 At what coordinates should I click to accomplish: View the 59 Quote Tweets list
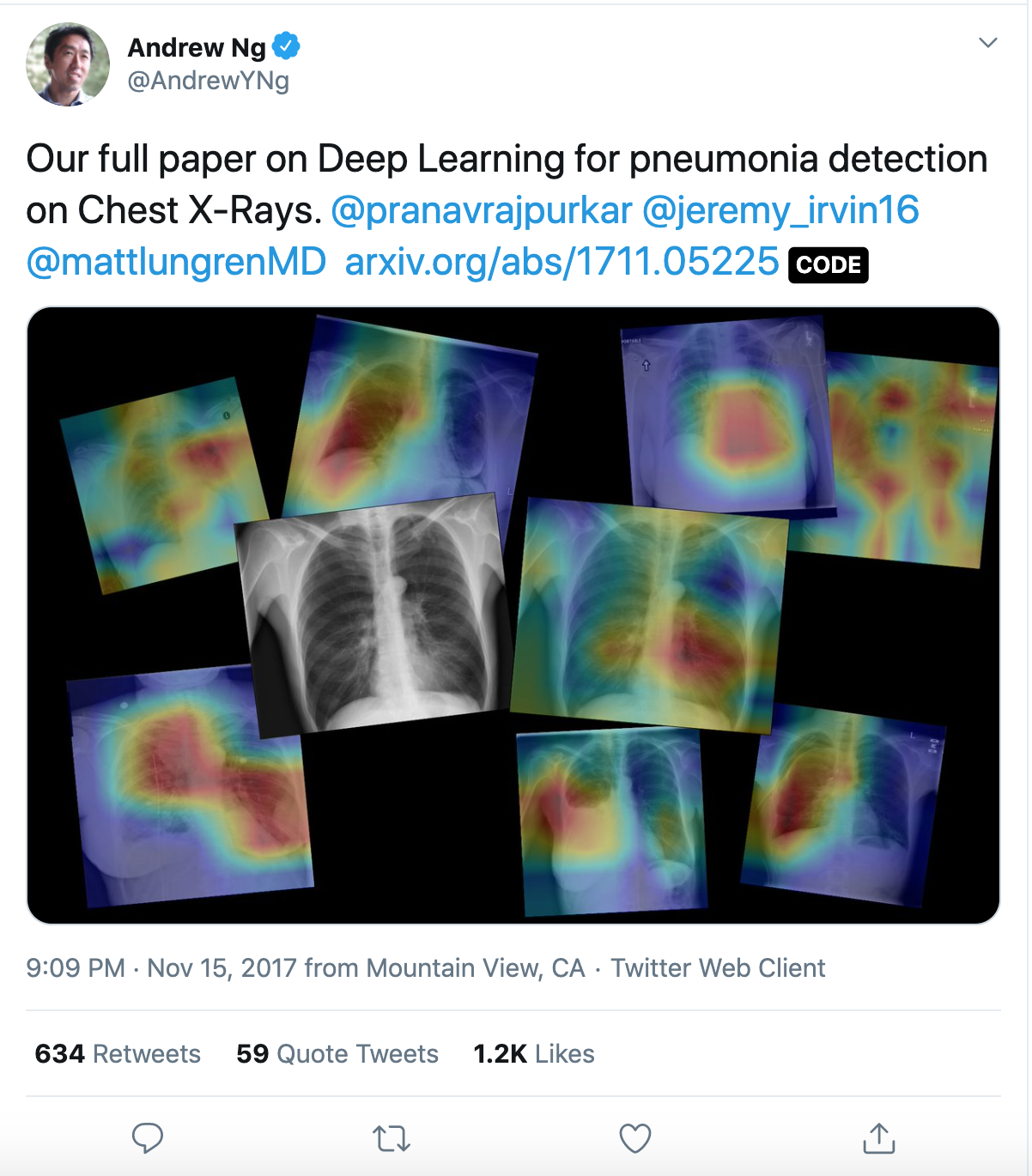pos(337,1053)
